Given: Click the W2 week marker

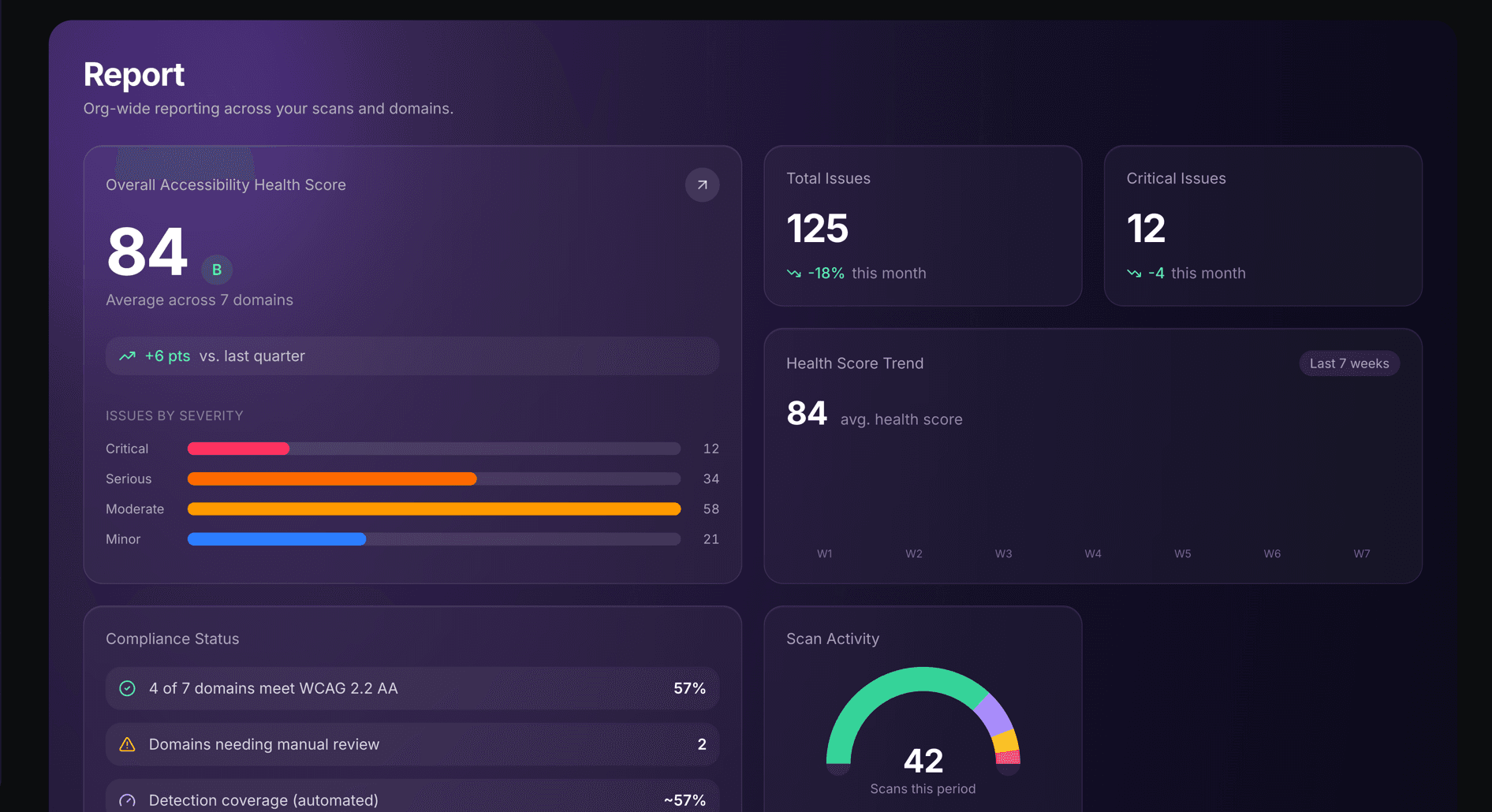Looking at the screenshot, I should click(914, 553).
